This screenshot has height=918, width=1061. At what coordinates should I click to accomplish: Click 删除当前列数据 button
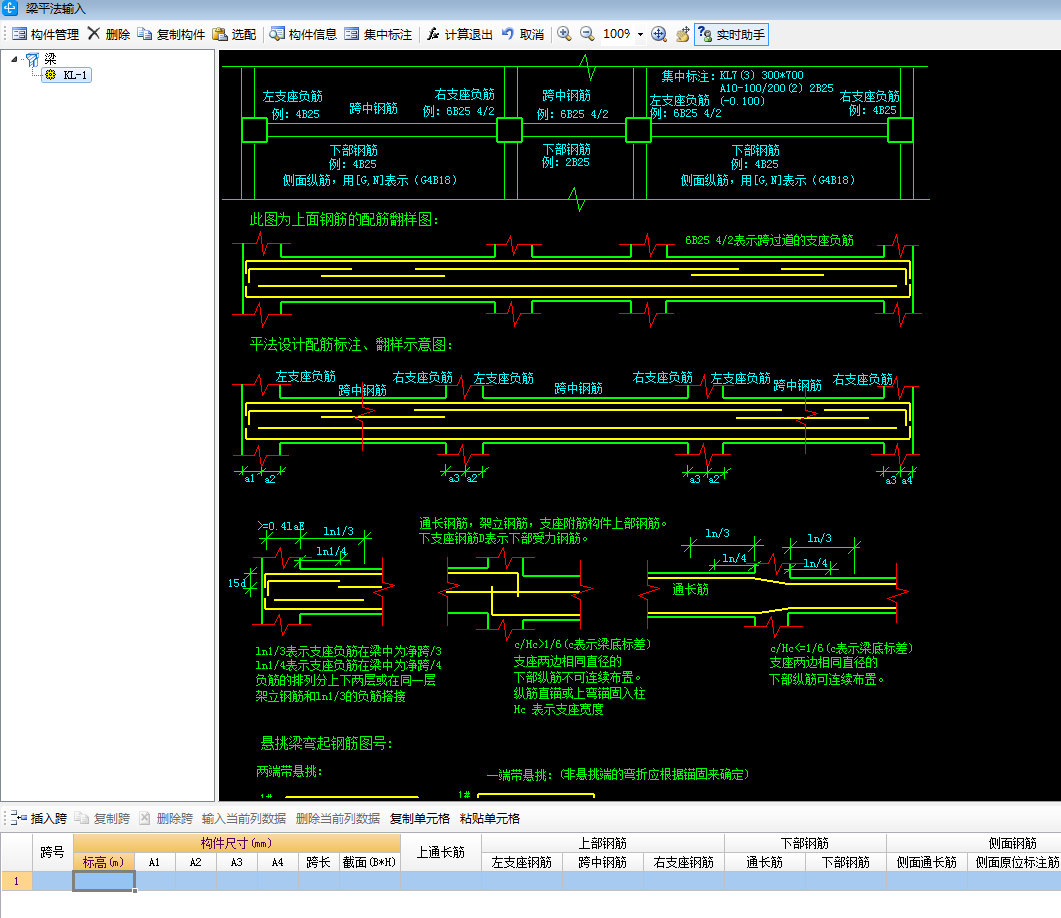tap(338, 819)
